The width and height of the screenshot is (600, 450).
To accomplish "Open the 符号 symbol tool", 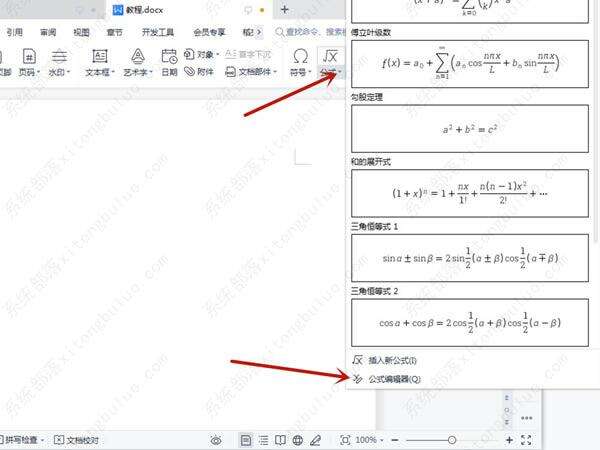I will point(300,62).
